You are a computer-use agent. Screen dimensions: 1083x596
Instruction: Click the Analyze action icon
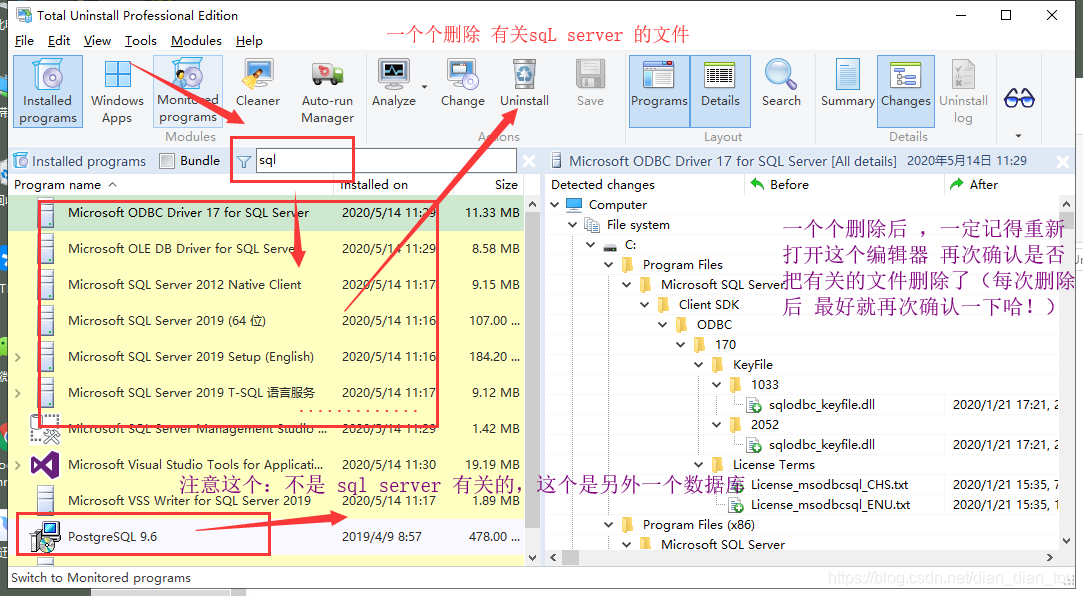tap(393, 75)
